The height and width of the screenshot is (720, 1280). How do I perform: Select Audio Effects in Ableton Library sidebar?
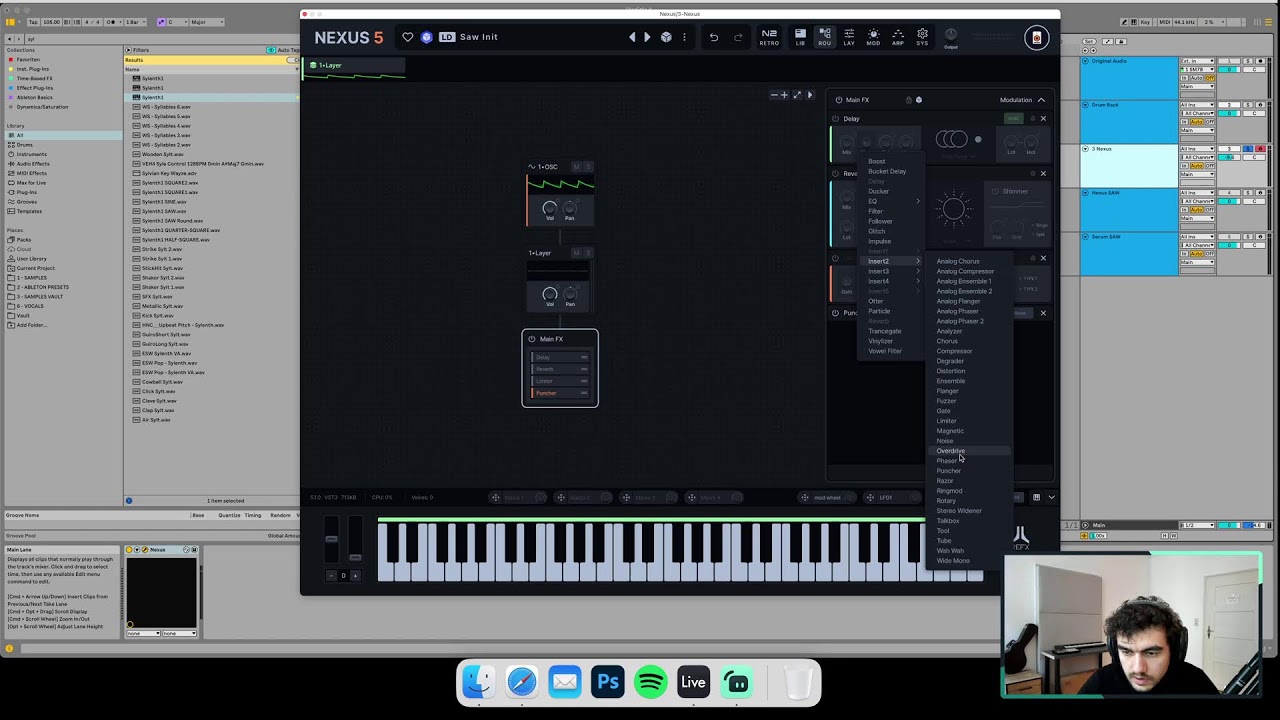[x=33, y=164]
